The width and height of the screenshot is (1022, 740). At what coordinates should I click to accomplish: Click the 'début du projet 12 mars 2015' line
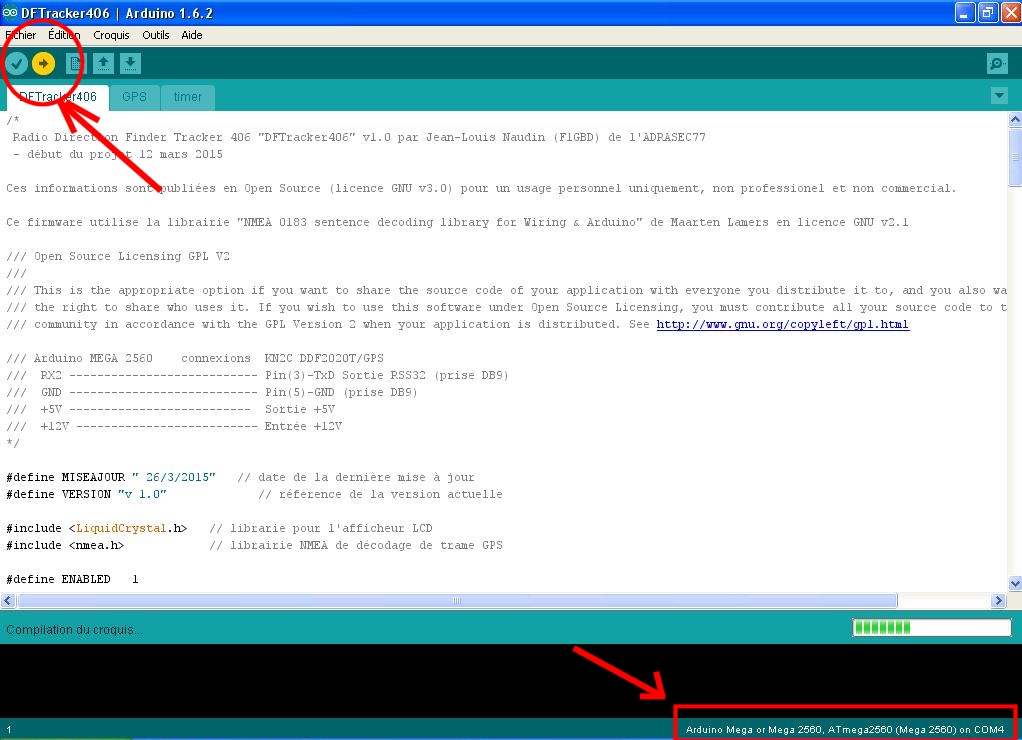point(117,155)
